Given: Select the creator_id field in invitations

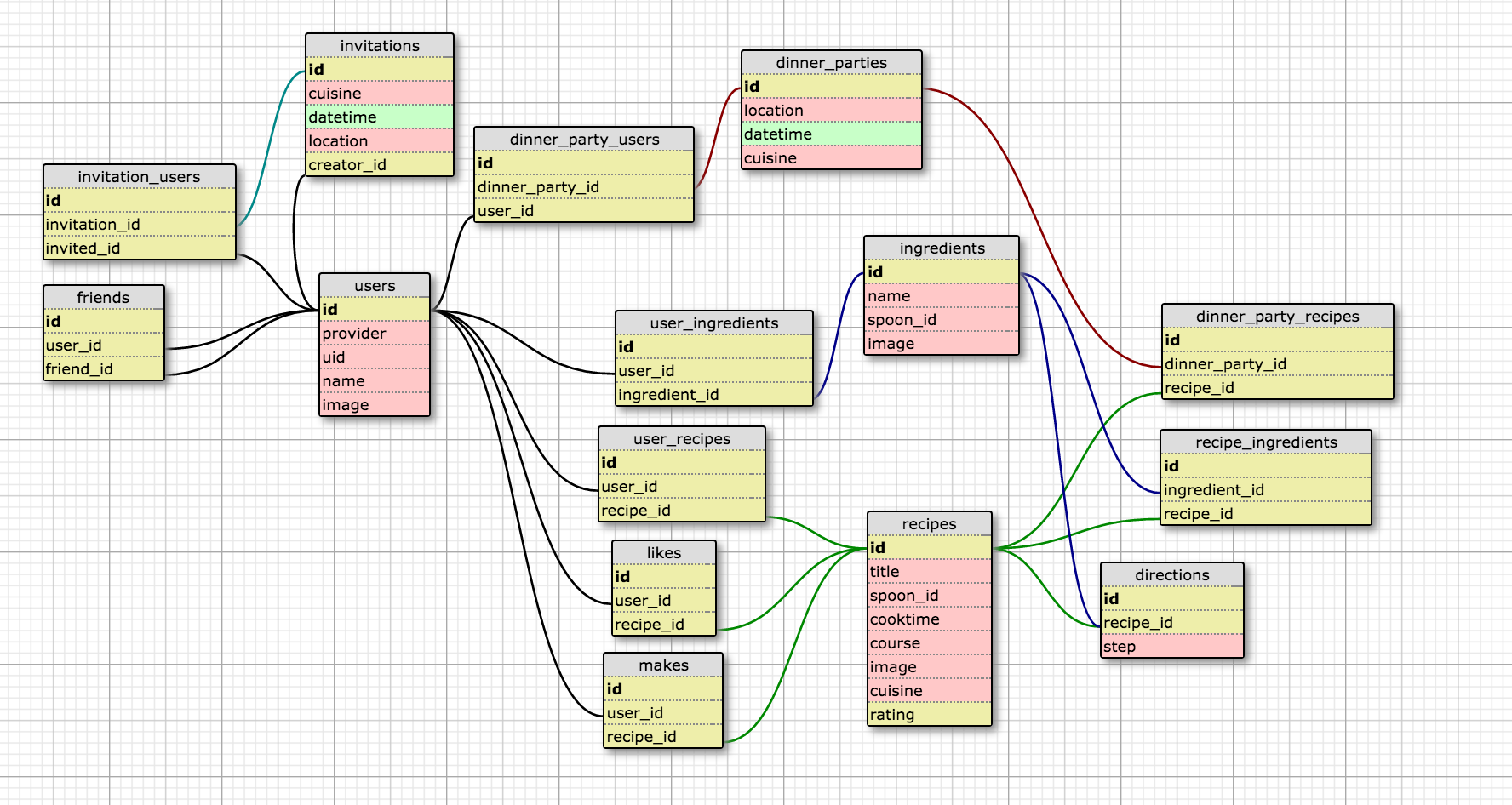Looking at the screenshot, I should [x=380, y=165].
